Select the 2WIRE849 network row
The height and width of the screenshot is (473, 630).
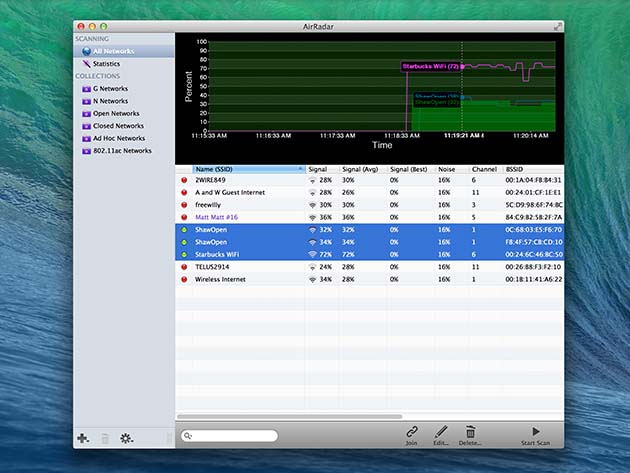tap(369, 180)
